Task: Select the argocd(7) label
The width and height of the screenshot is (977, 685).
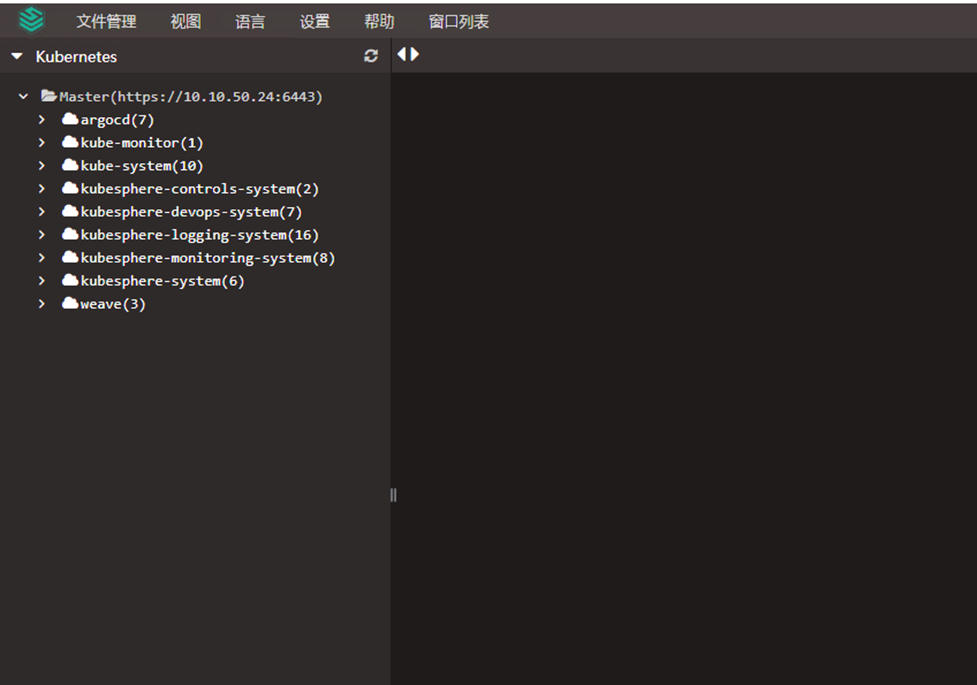Action: click(117, 120)
